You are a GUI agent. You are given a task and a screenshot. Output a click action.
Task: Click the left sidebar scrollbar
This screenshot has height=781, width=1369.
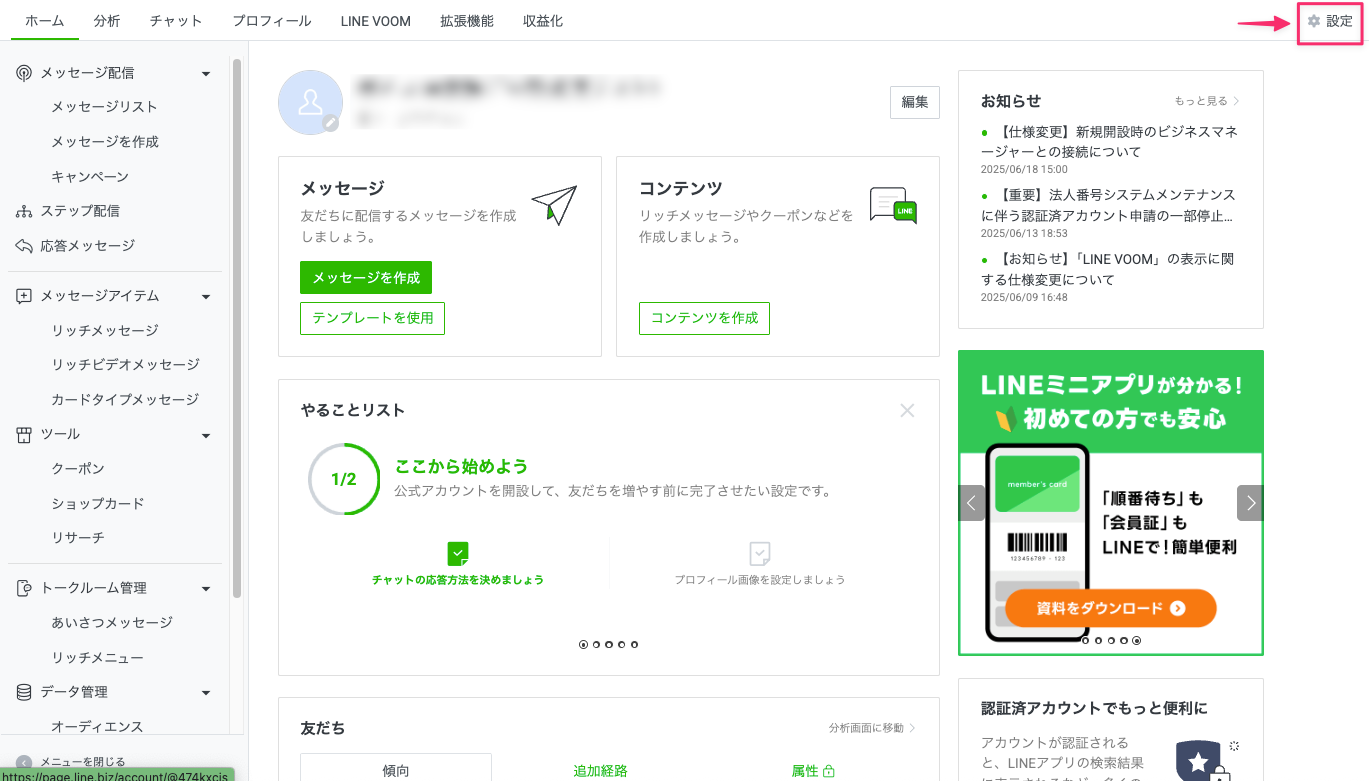click(x=237, y=328)
